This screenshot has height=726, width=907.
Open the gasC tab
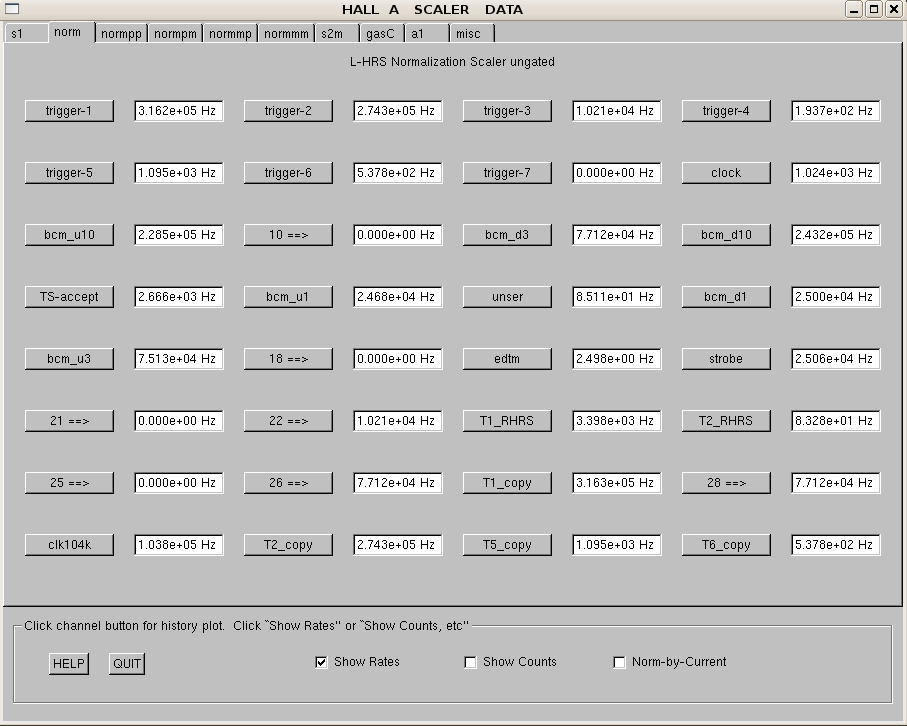[x=382, y=34]
